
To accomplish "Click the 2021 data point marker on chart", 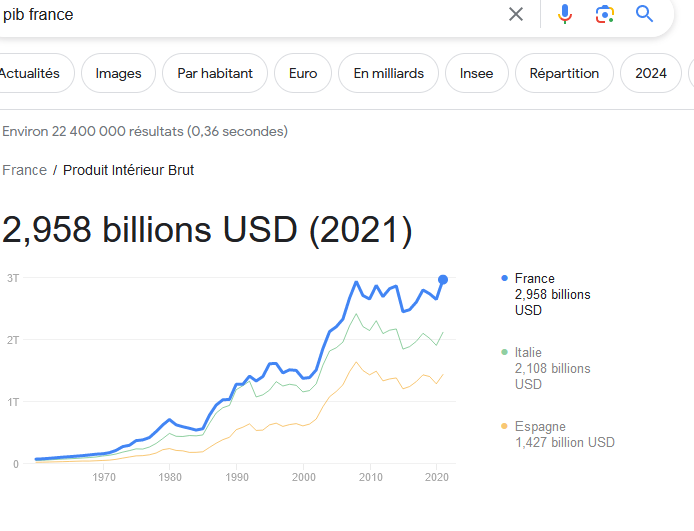I will coord(443,280).
